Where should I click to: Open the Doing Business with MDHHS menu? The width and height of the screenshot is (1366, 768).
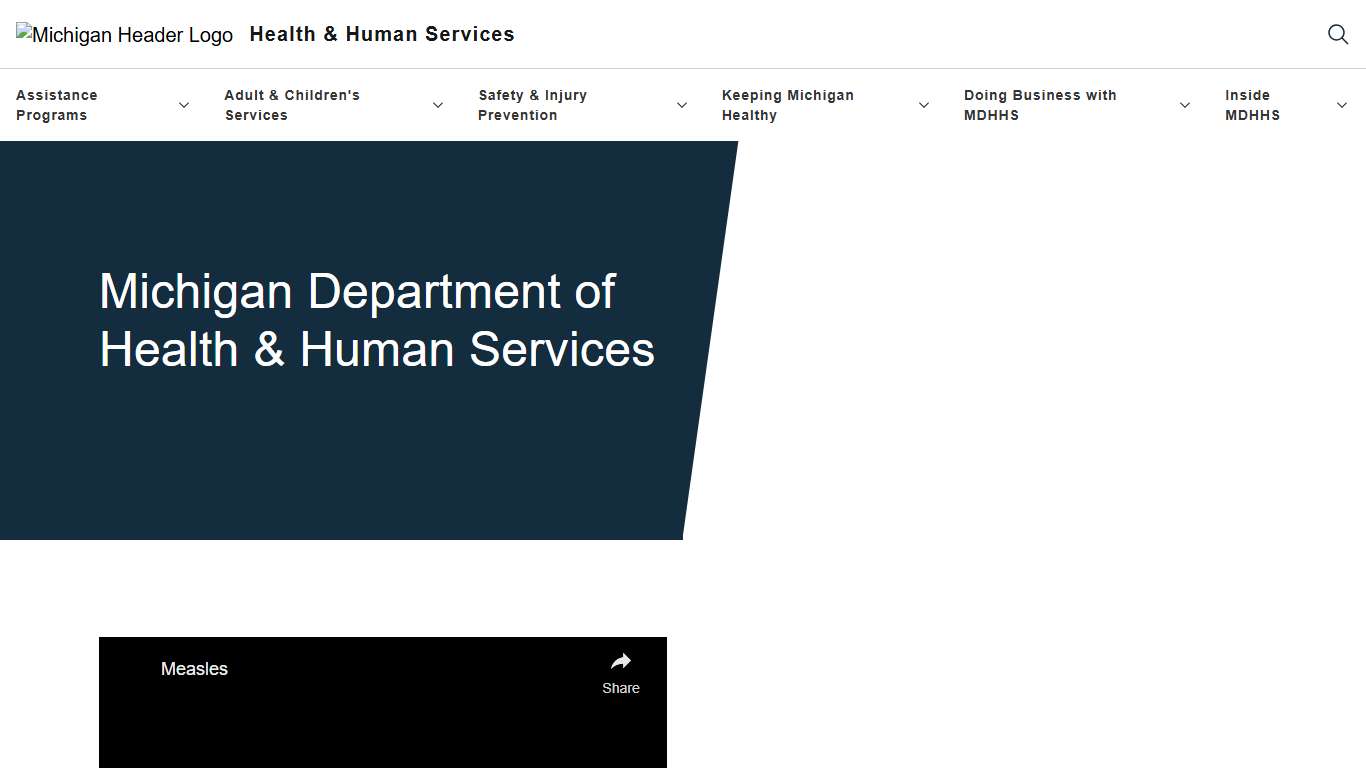[1040, 104]
